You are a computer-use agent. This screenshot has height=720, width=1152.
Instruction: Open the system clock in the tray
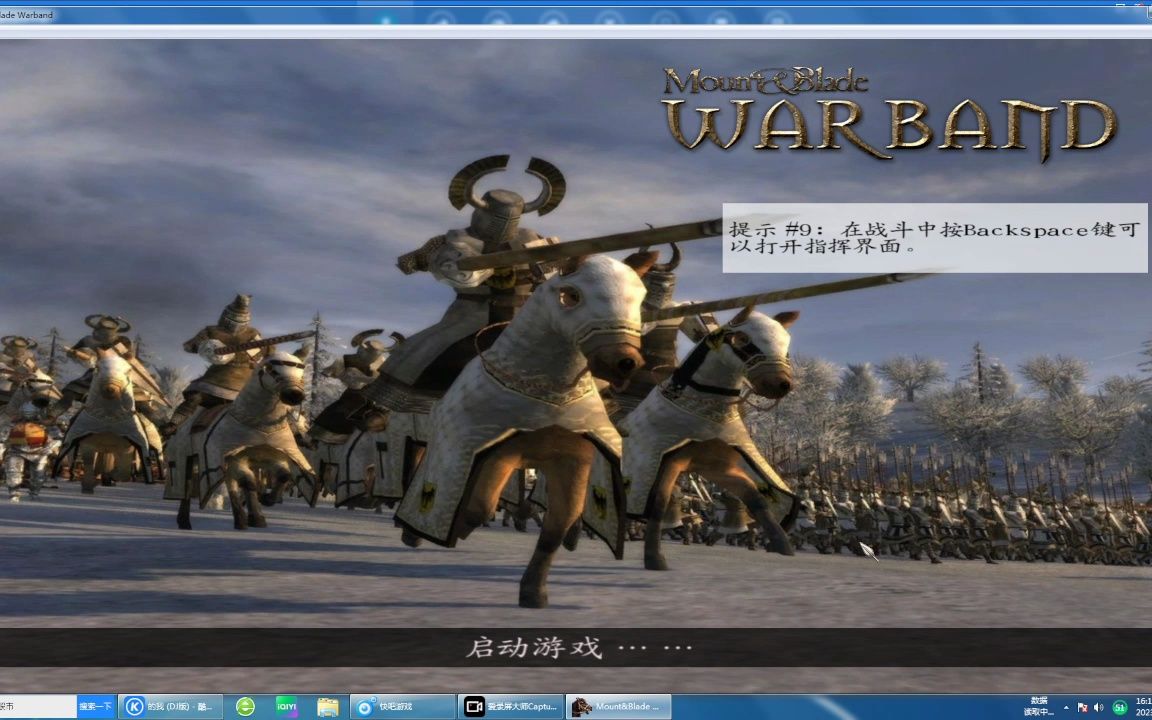pos(1143,707)
